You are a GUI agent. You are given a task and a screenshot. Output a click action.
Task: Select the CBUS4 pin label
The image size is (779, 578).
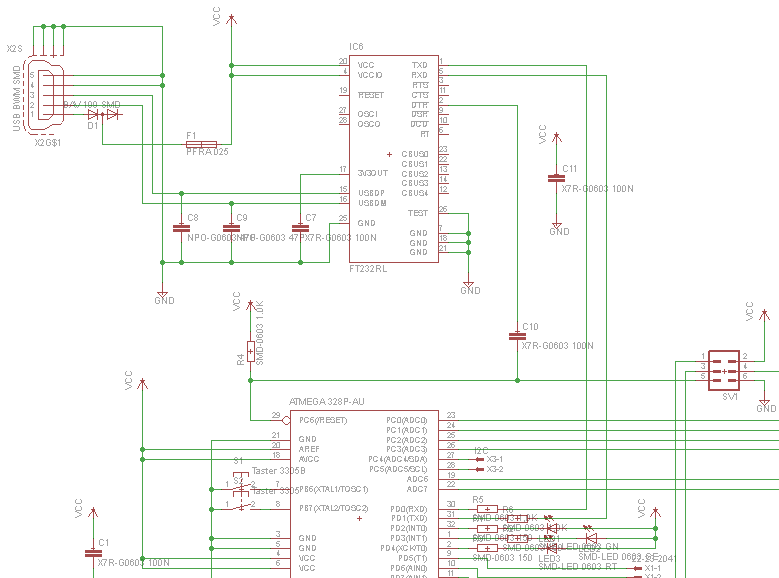pyautogui.click(x=415, y=193)
